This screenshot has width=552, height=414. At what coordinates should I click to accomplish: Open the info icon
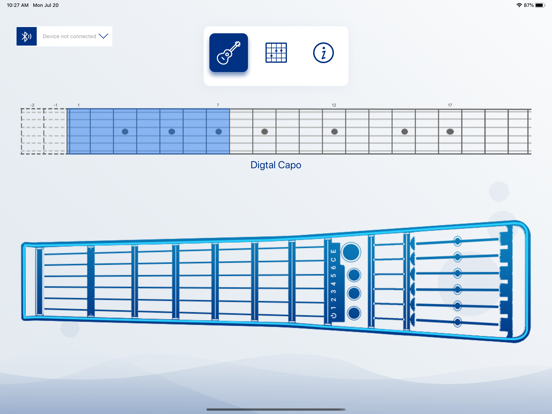pyautogui.click(x=323, y=53)
